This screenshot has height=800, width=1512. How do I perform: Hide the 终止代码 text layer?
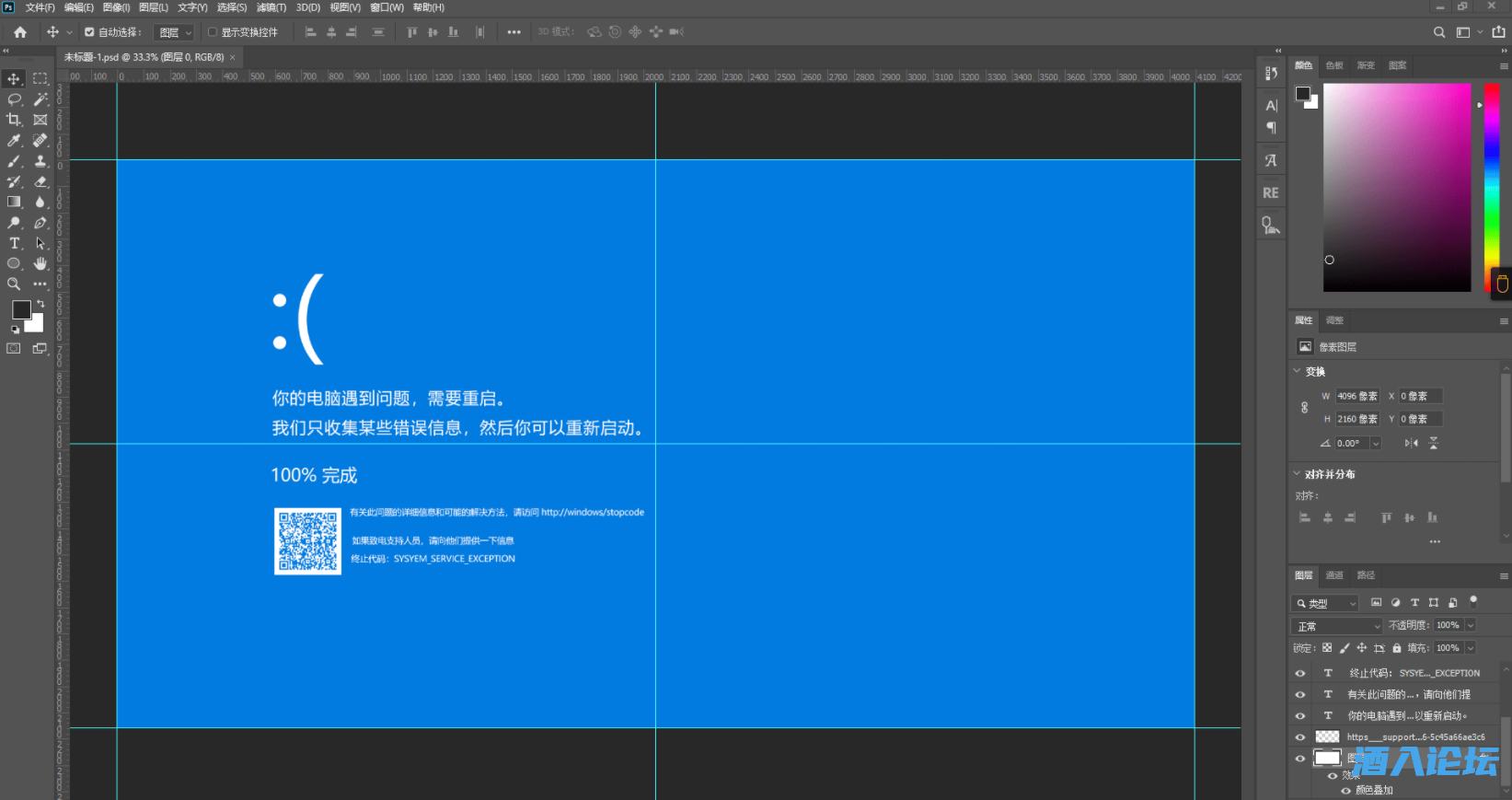click(x=1300, y=673)
